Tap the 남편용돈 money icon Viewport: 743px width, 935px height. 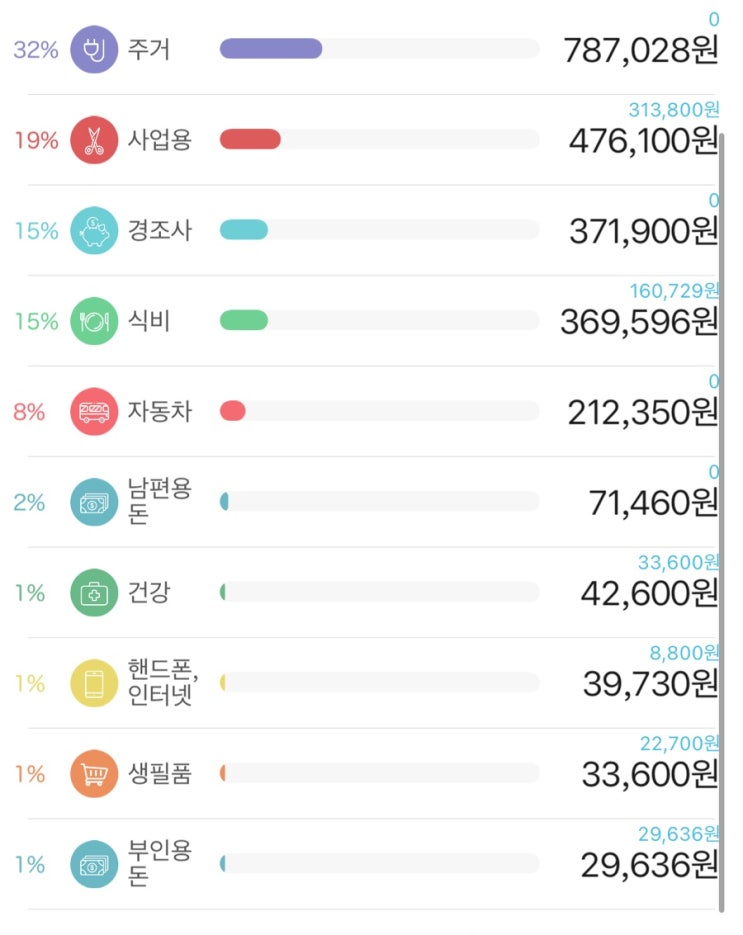(x=94, y=502)
